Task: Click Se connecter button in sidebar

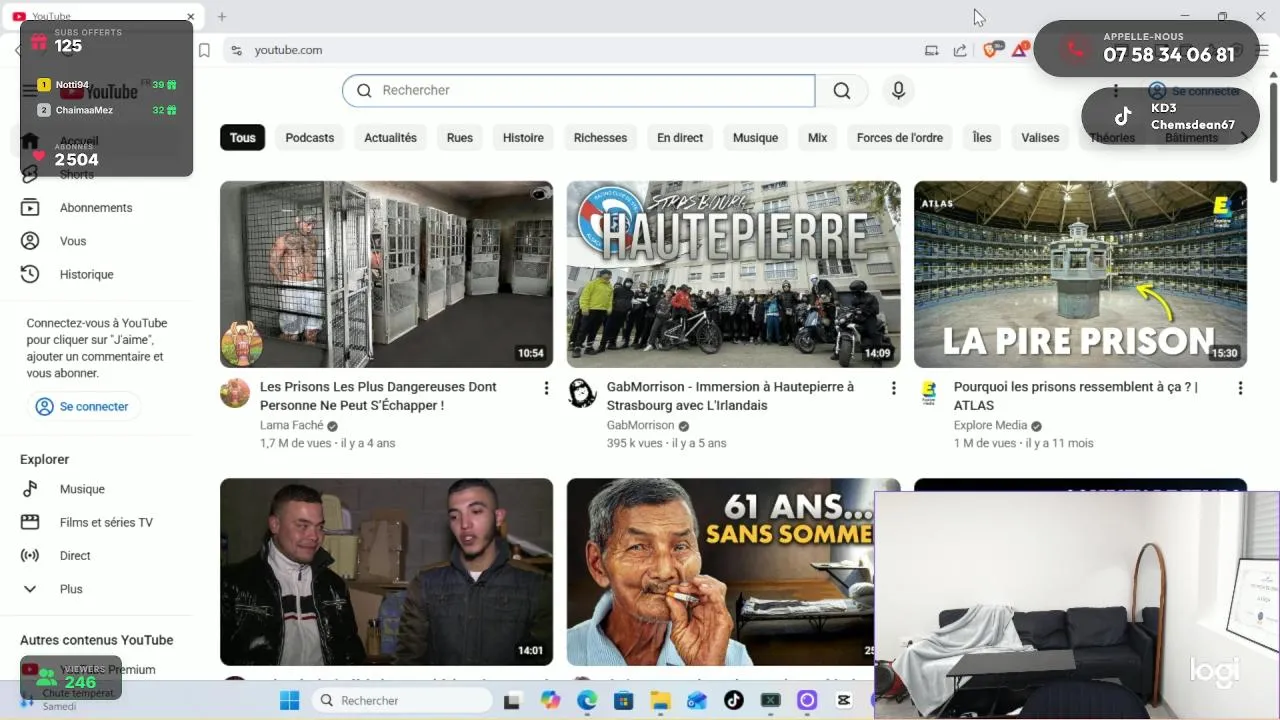Action: (84, 407)
